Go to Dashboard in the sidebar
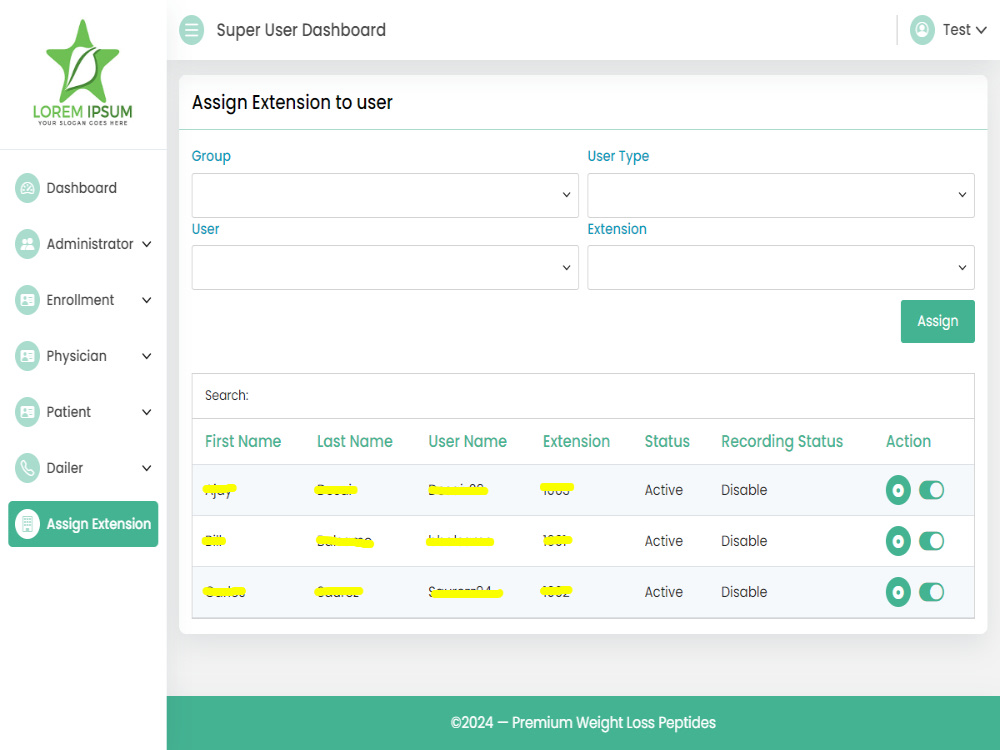 point(82,188)
